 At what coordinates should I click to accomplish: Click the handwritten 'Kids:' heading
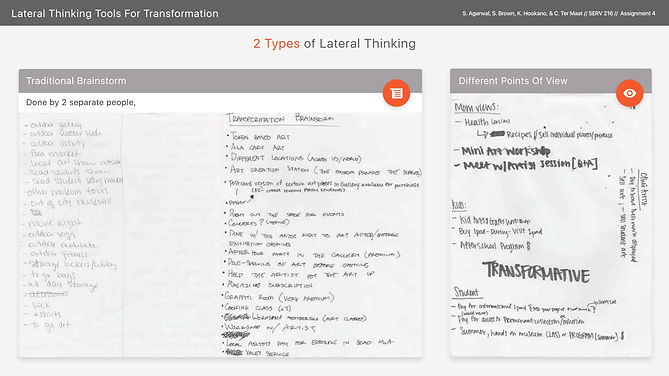point(459,205)
